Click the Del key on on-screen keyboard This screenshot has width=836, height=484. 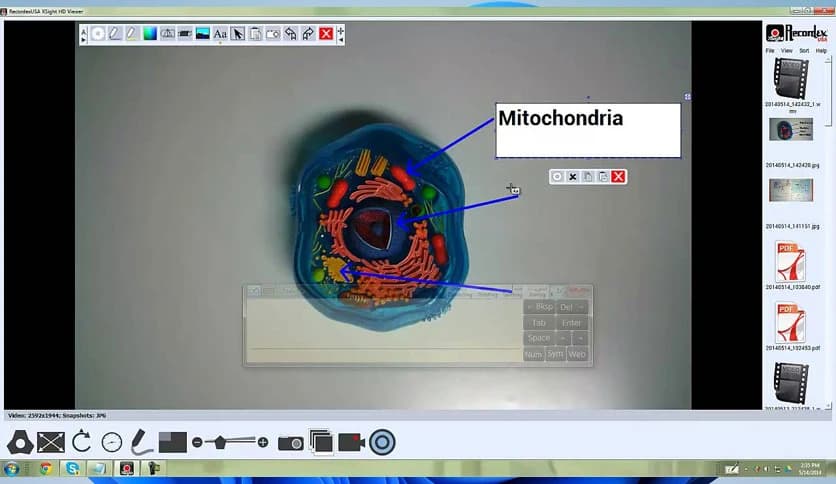[572, 307]
